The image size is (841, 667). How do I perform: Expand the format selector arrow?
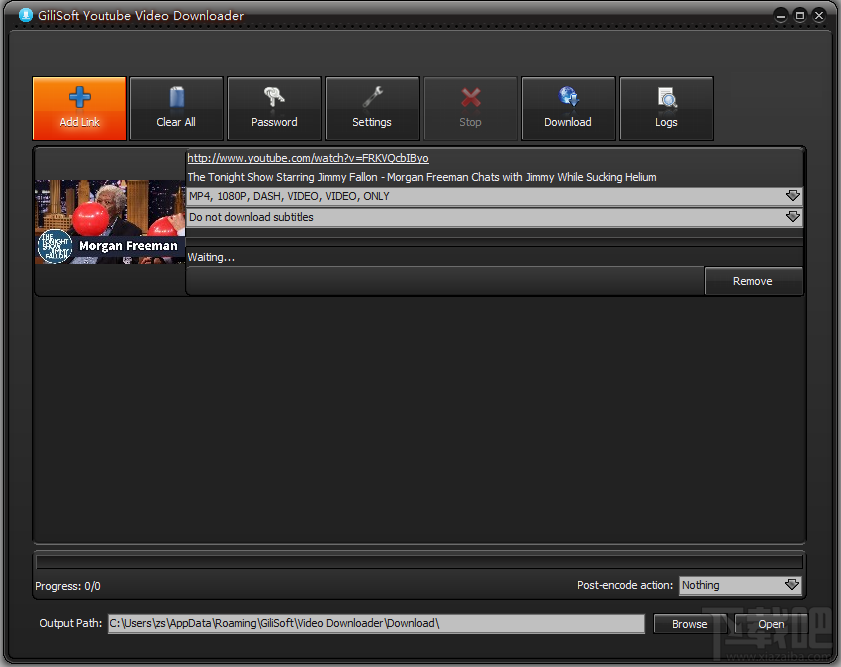click(x=793, y=196)
